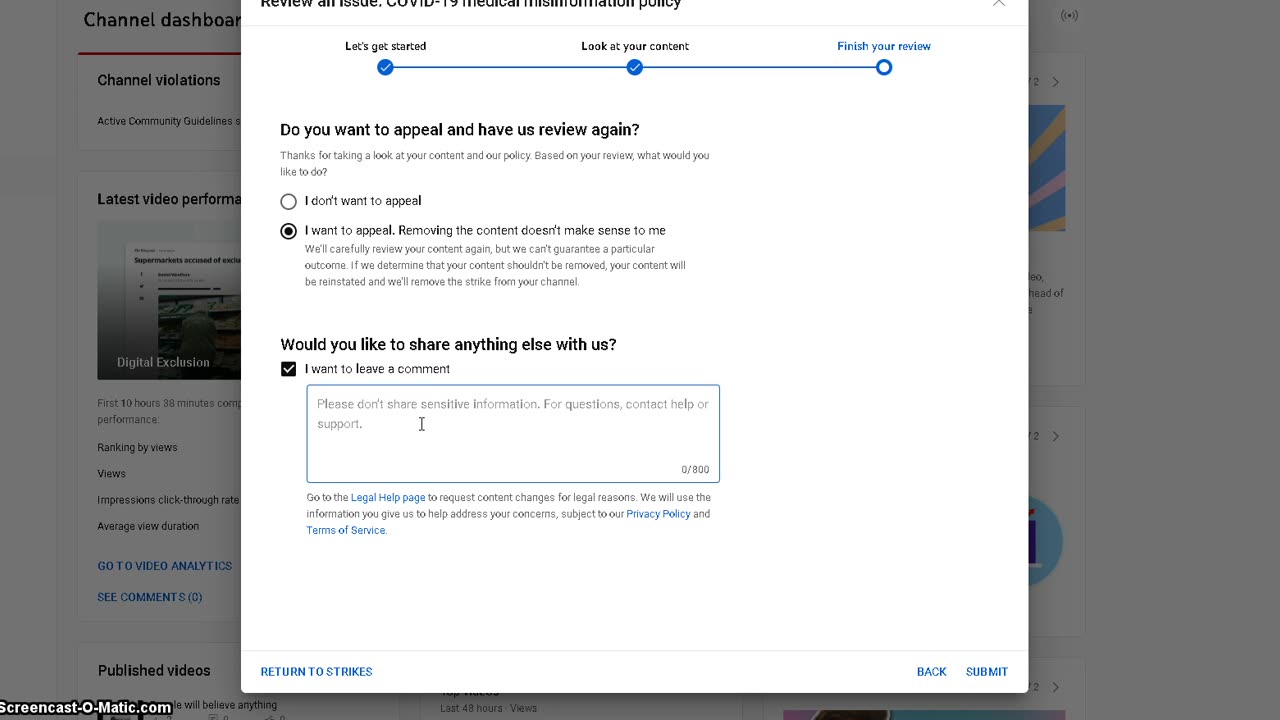This screenshot has height=720, width=1280.
Task: Open SEE COMMENTS (0) in dashboard
Action: 150,597
